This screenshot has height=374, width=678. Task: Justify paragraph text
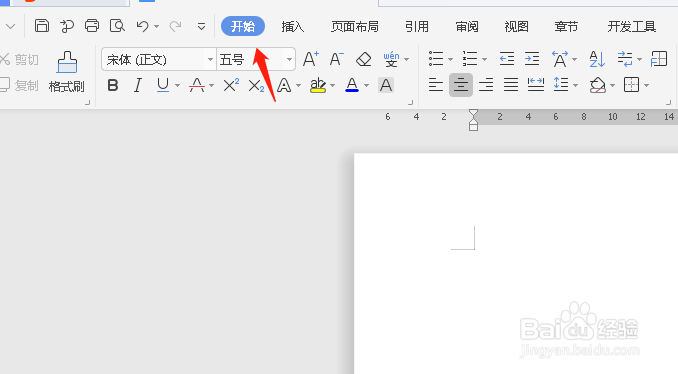pos(511,85)
